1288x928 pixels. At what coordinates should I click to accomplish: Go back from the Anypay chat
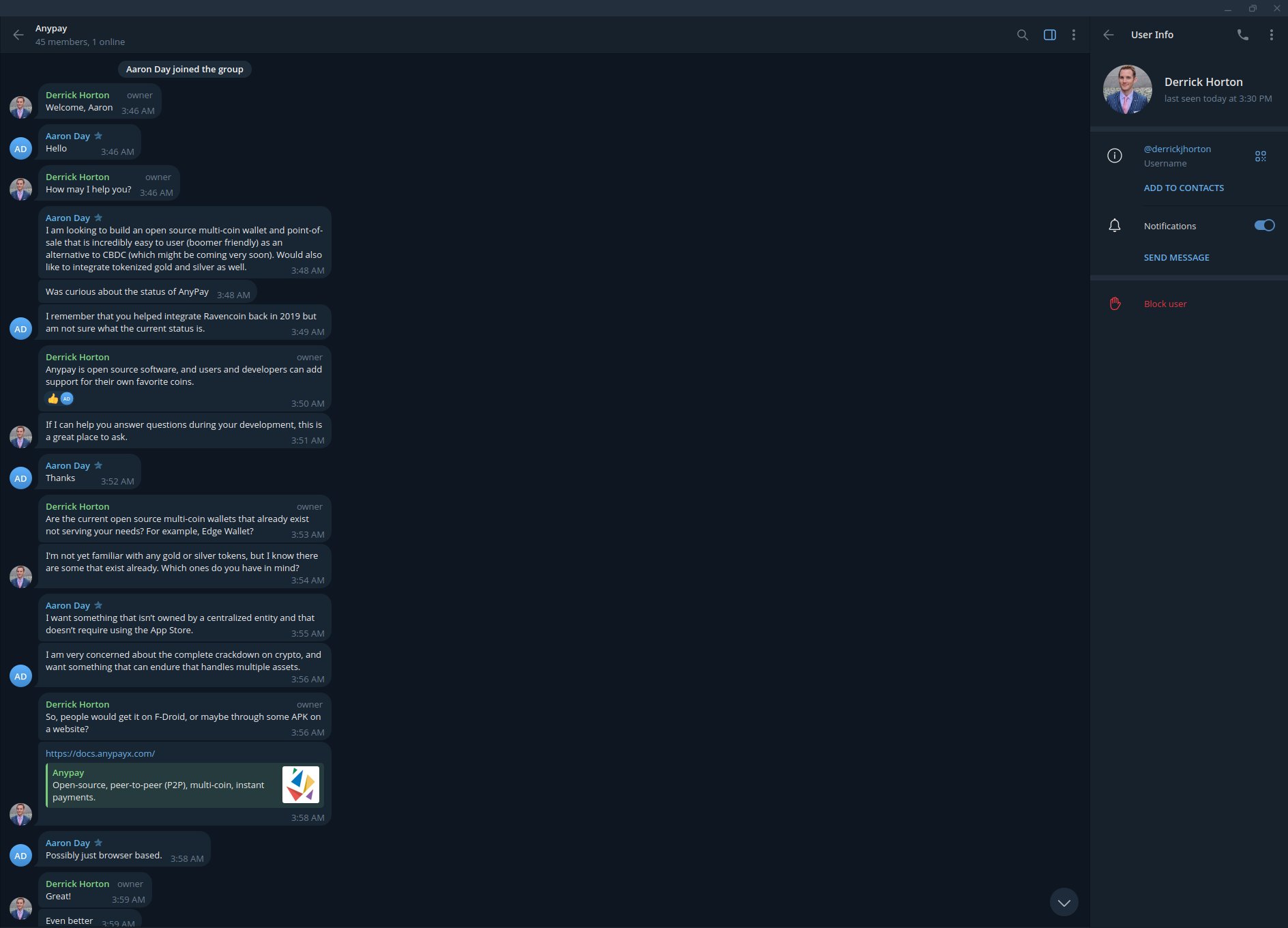[18, 35]
